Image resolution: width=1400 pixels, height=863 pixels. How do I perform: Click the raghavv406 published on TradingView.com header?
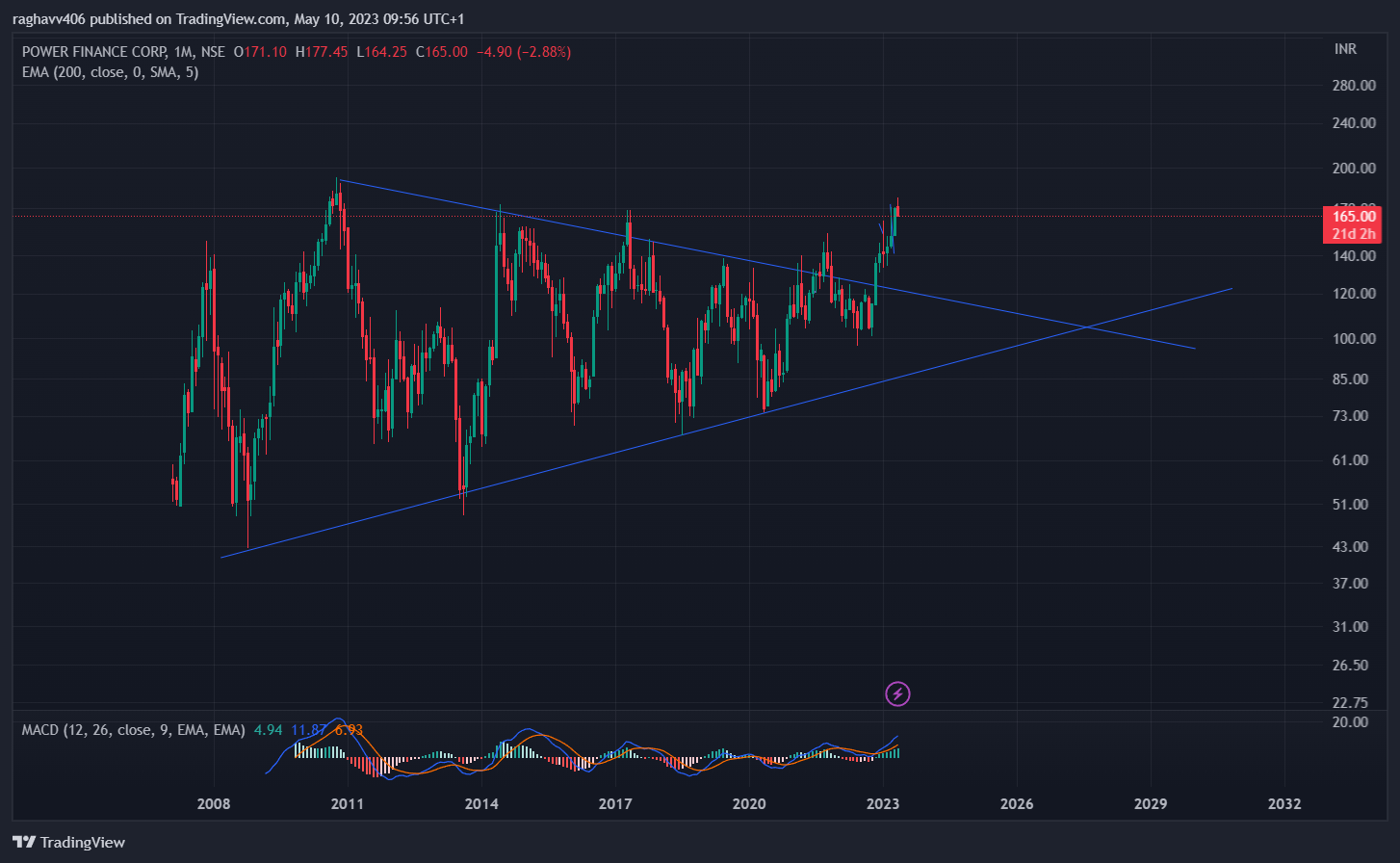point(238,18)
